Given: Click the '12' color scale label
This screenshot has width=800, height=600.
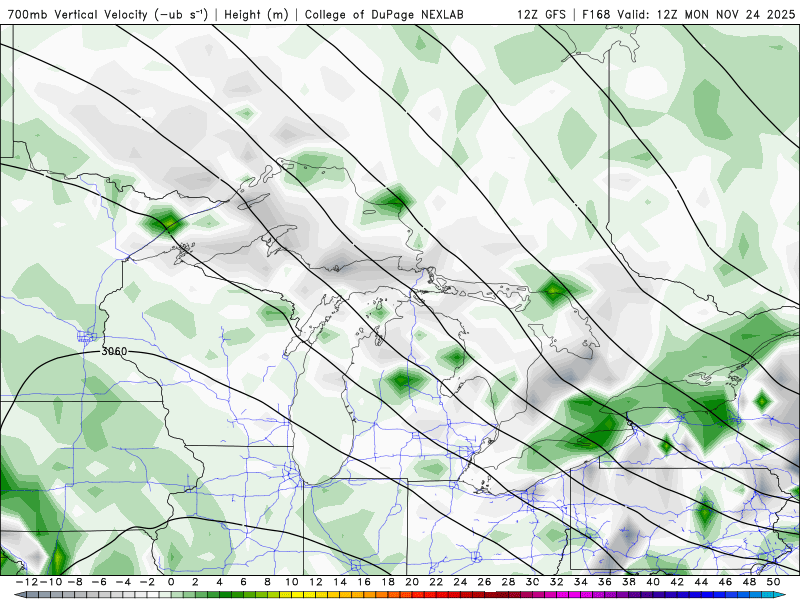Looking at the screenshot, I should click(316, 582).
